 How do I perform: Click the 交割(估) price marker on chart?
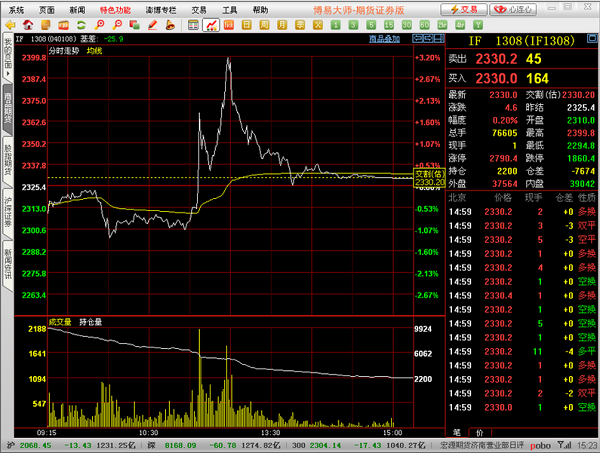(430, 178)
